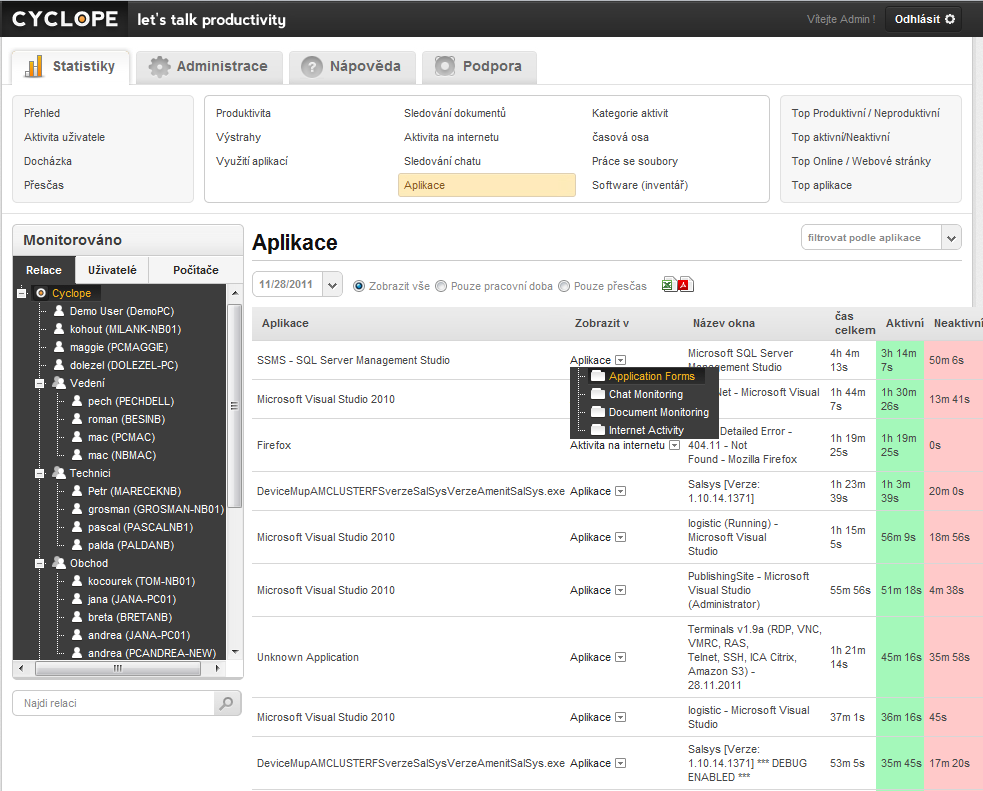Click the Nápověda question mark icon
Image resolution: width=983 pixels, height=791 pixels.
pos(312,66)
